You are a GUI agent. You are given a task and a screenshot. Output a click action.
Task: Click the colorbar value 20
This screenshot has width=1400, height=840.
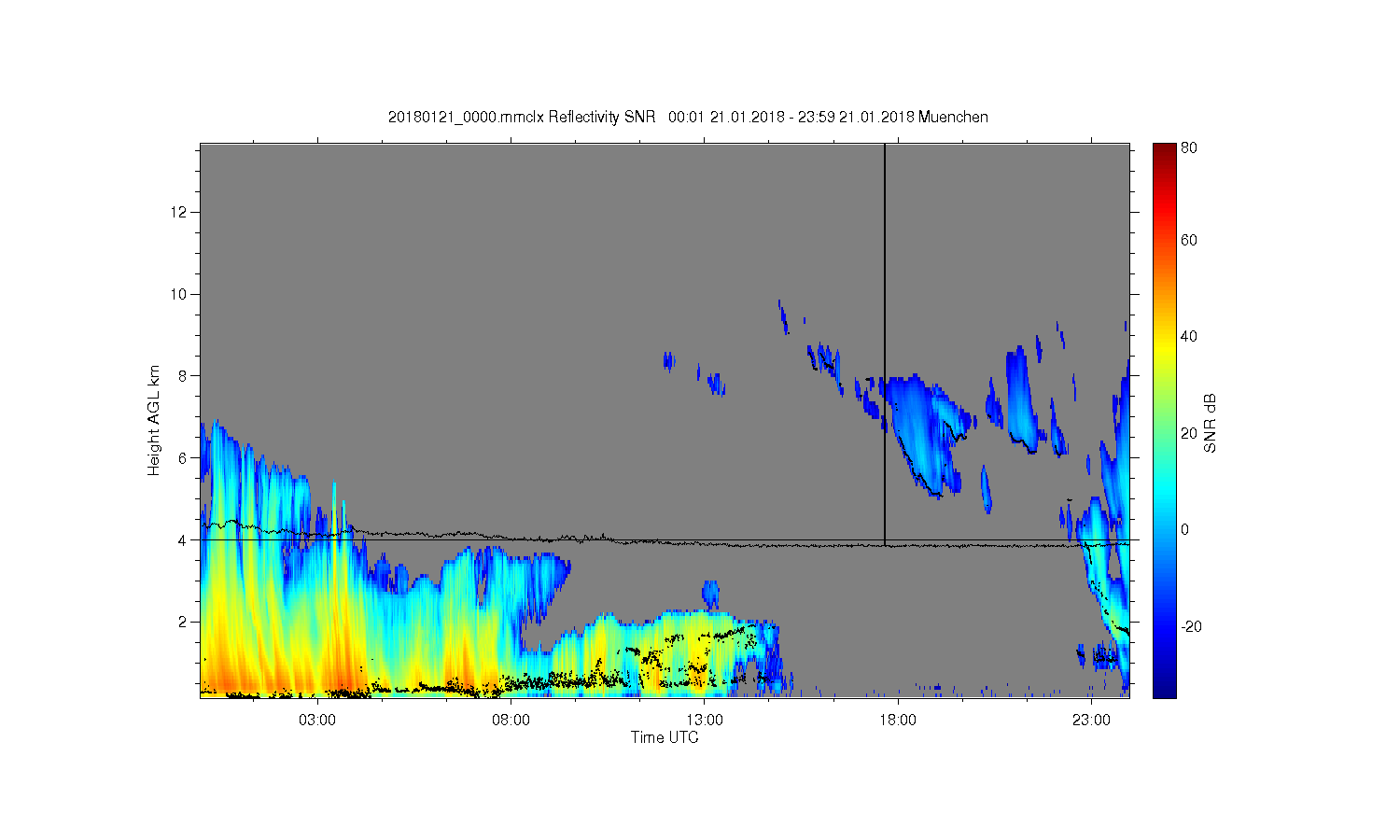[x=1189, y=433]
